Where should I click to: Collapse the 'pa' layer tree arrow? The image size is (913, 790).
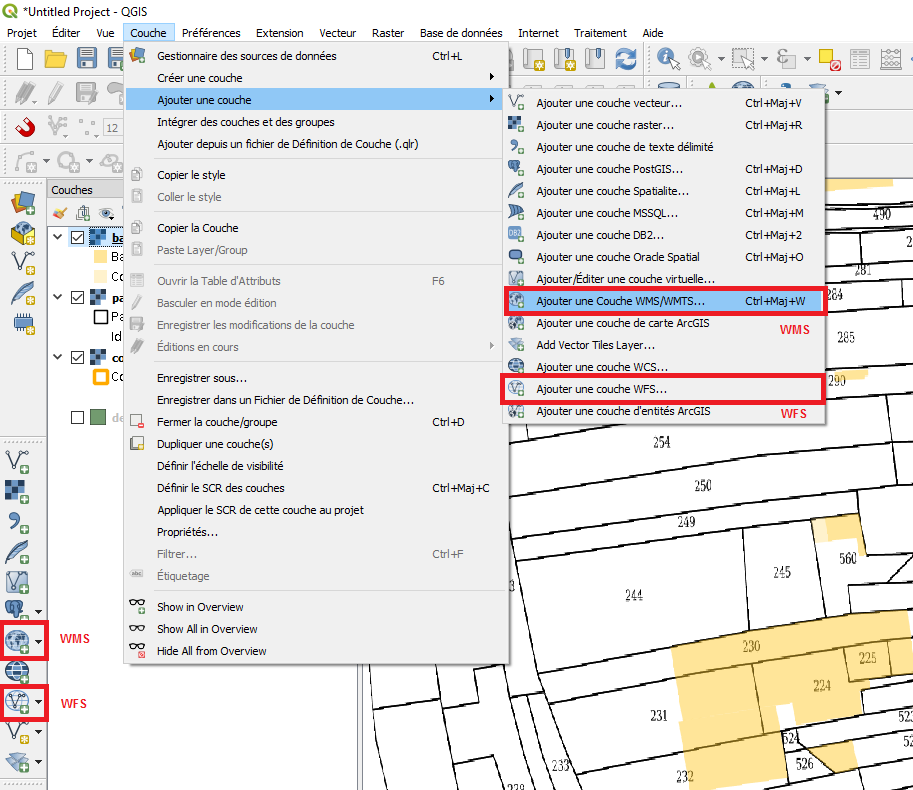[x=58, y=297]
